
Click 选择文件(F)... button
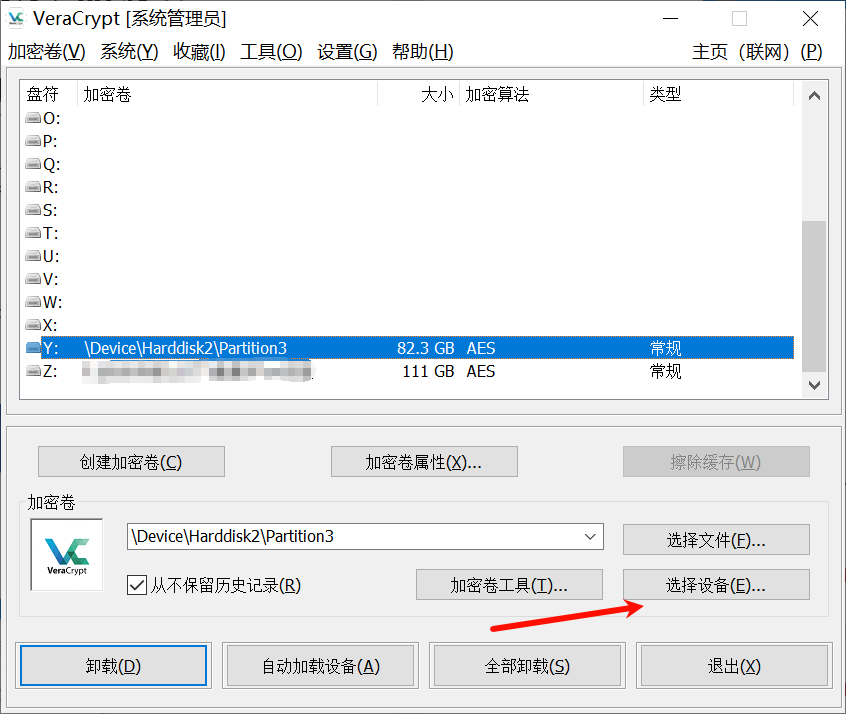716,540
